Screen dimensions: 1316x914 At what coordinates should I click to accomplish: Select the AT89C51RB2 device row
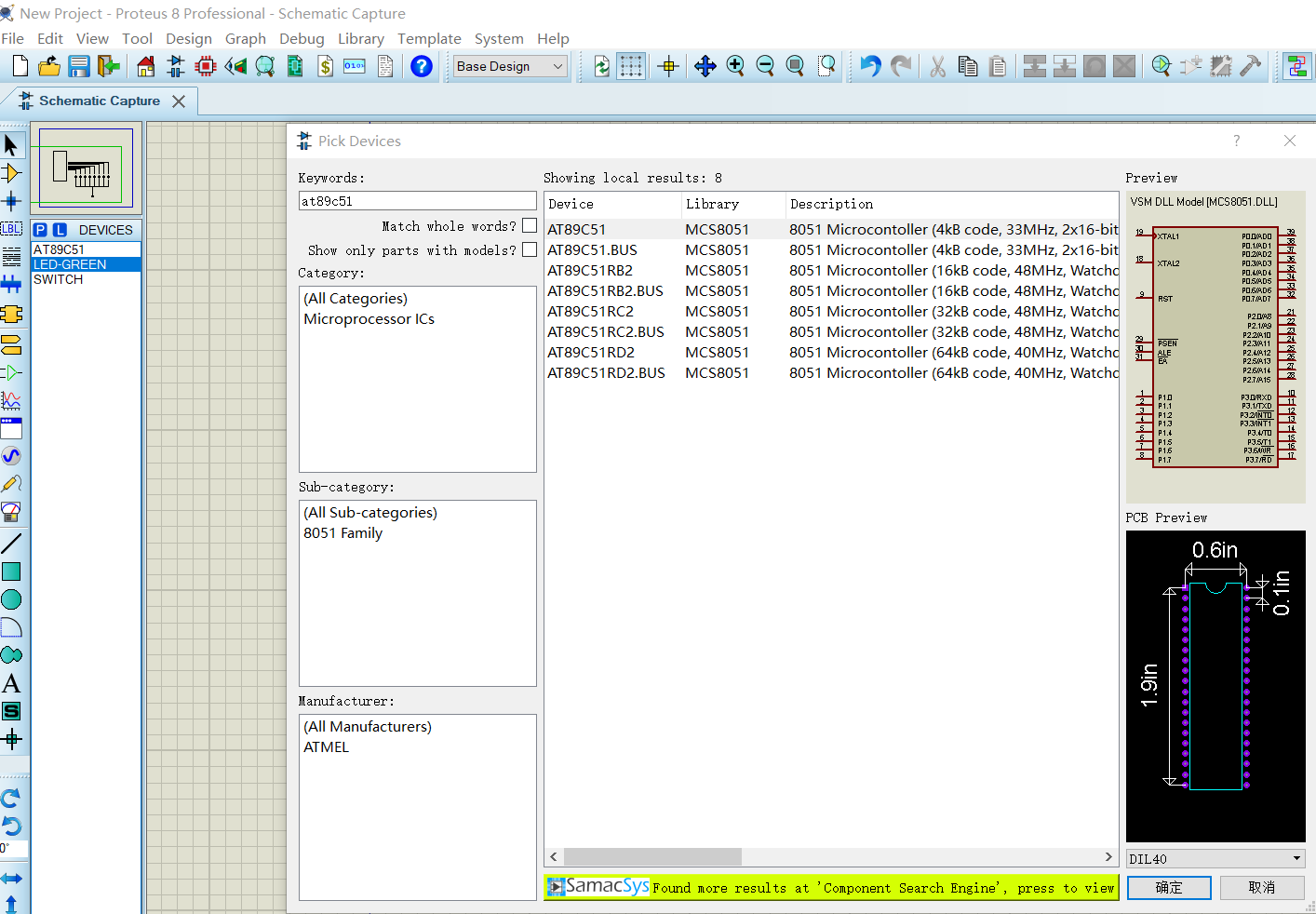click(832, 270)
